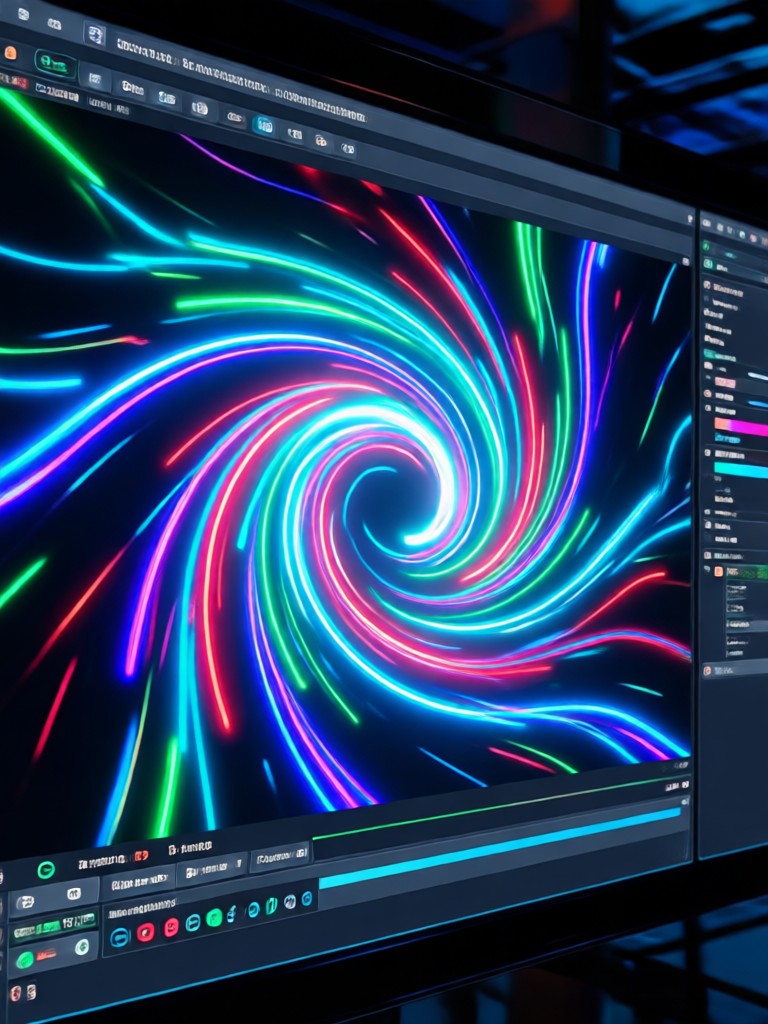Click the green level meter in bottom-left panel
The width and height of the screenshot is (768, 1024).
tap(56, 926)
